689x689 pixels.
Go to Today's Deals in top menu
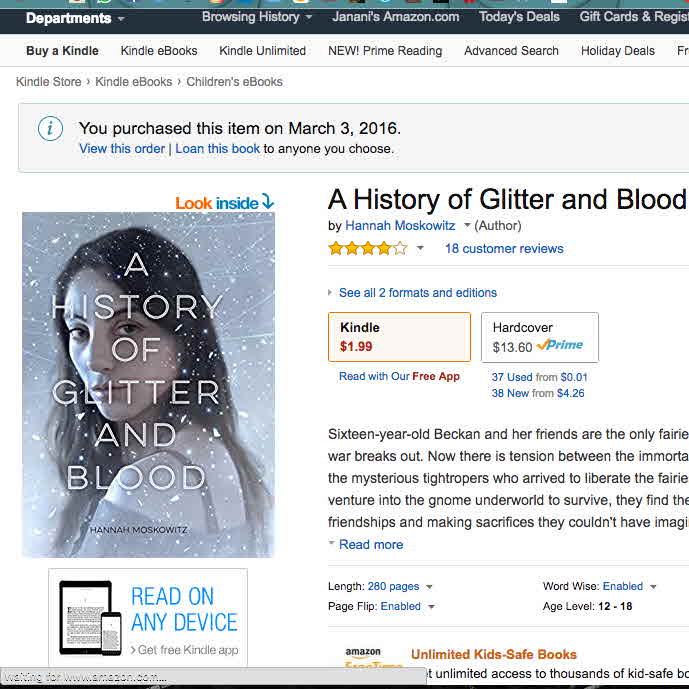tap(520, 17)
